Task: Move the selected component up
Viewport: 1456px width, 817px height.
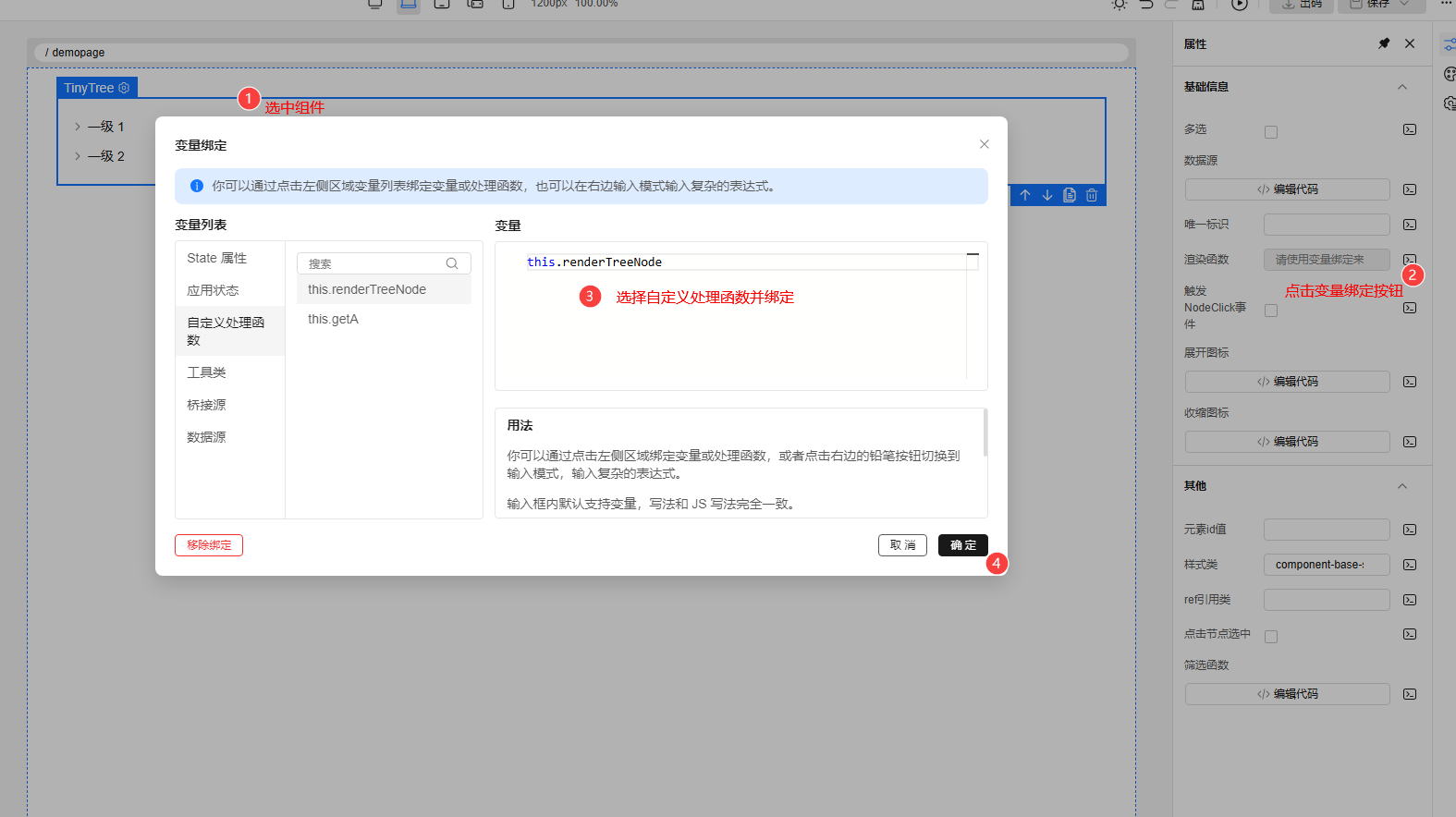Action: pyautogui.click(x=1025, y=195)
